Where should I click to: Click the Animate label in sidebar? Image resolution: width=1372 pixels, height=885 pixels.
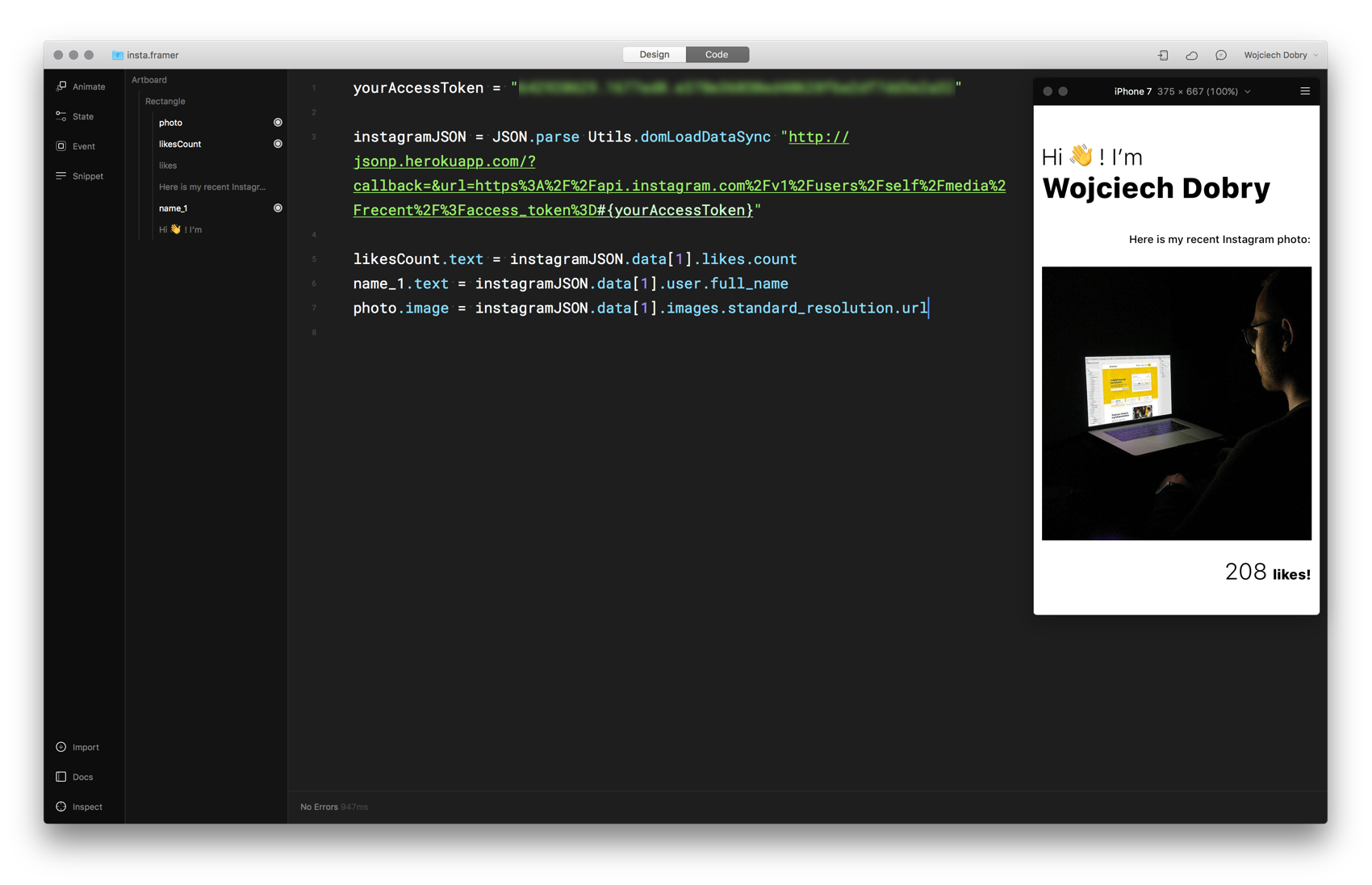89,86
